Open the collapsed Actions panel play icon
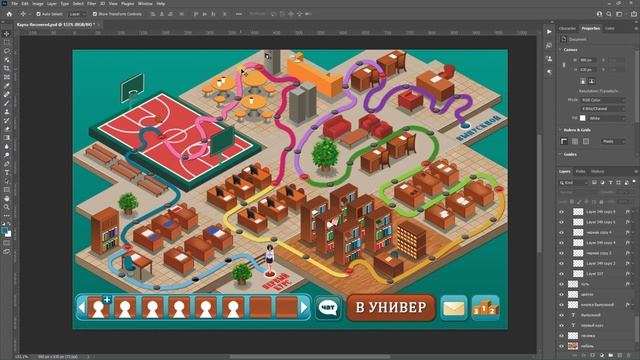The width and height of the screenshot is (640, 360). tap(549, 31)
